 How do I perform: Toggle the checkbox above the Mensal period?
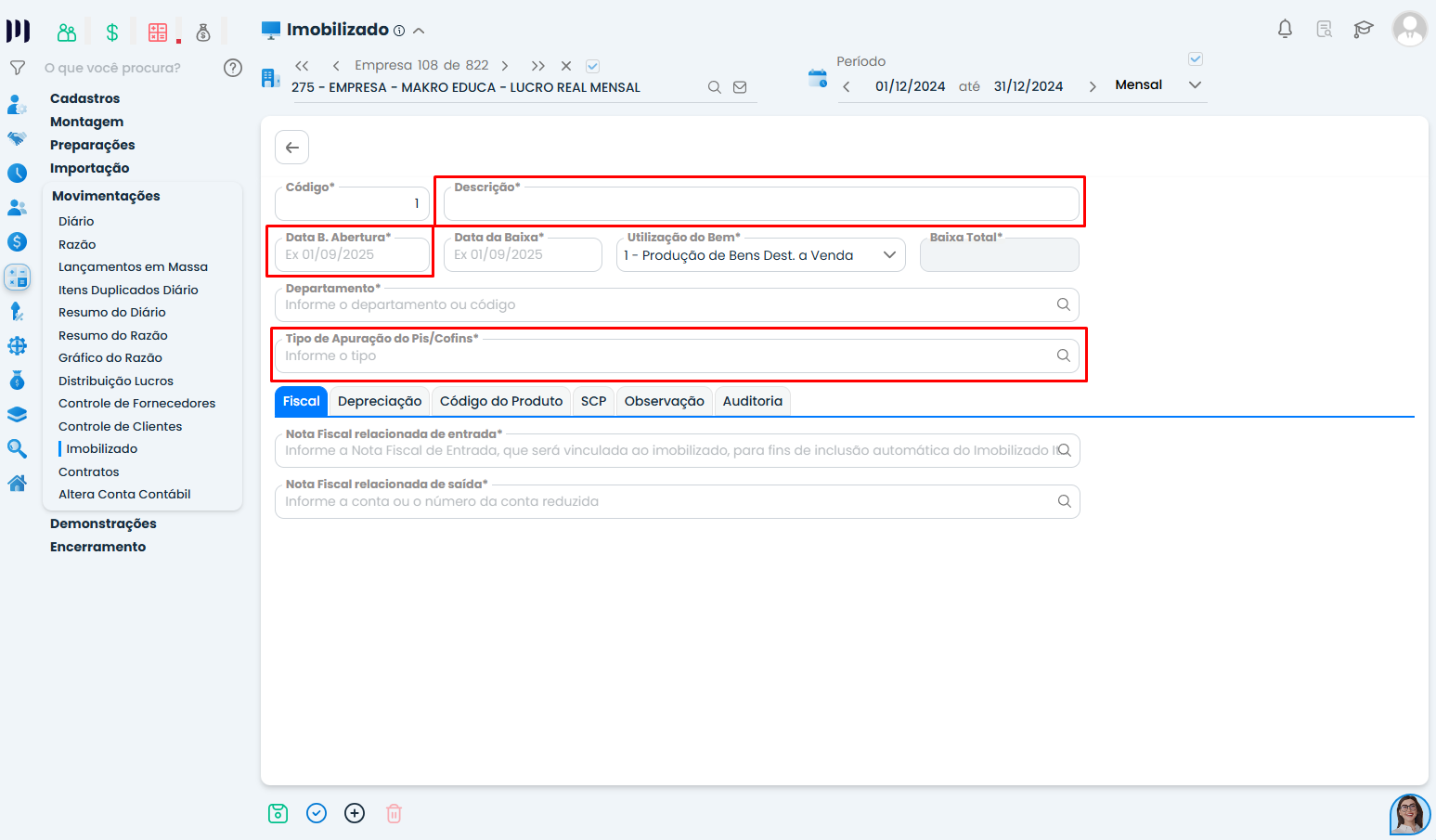(1196, 59)
